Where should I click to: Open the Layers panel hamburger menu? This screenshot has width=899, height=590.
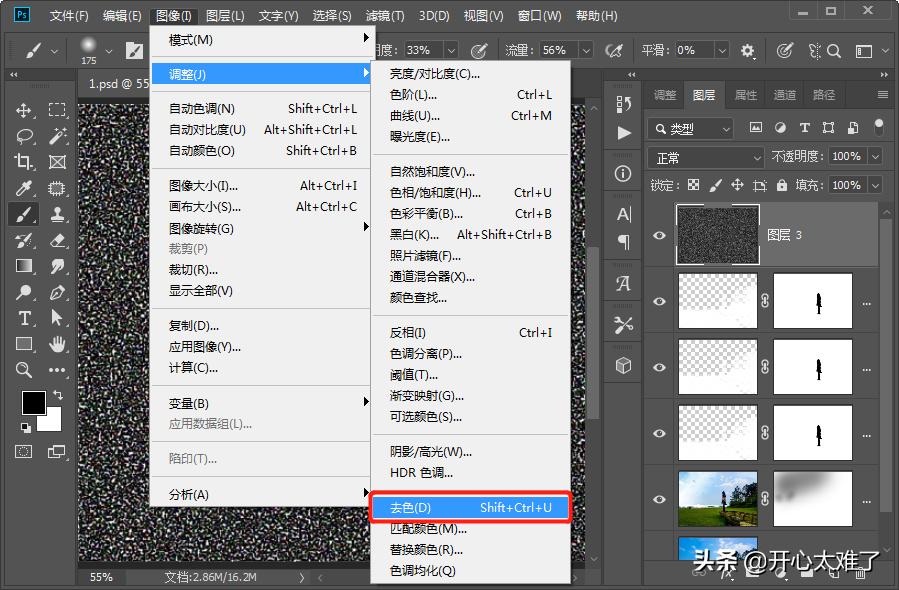pos(883,95)
